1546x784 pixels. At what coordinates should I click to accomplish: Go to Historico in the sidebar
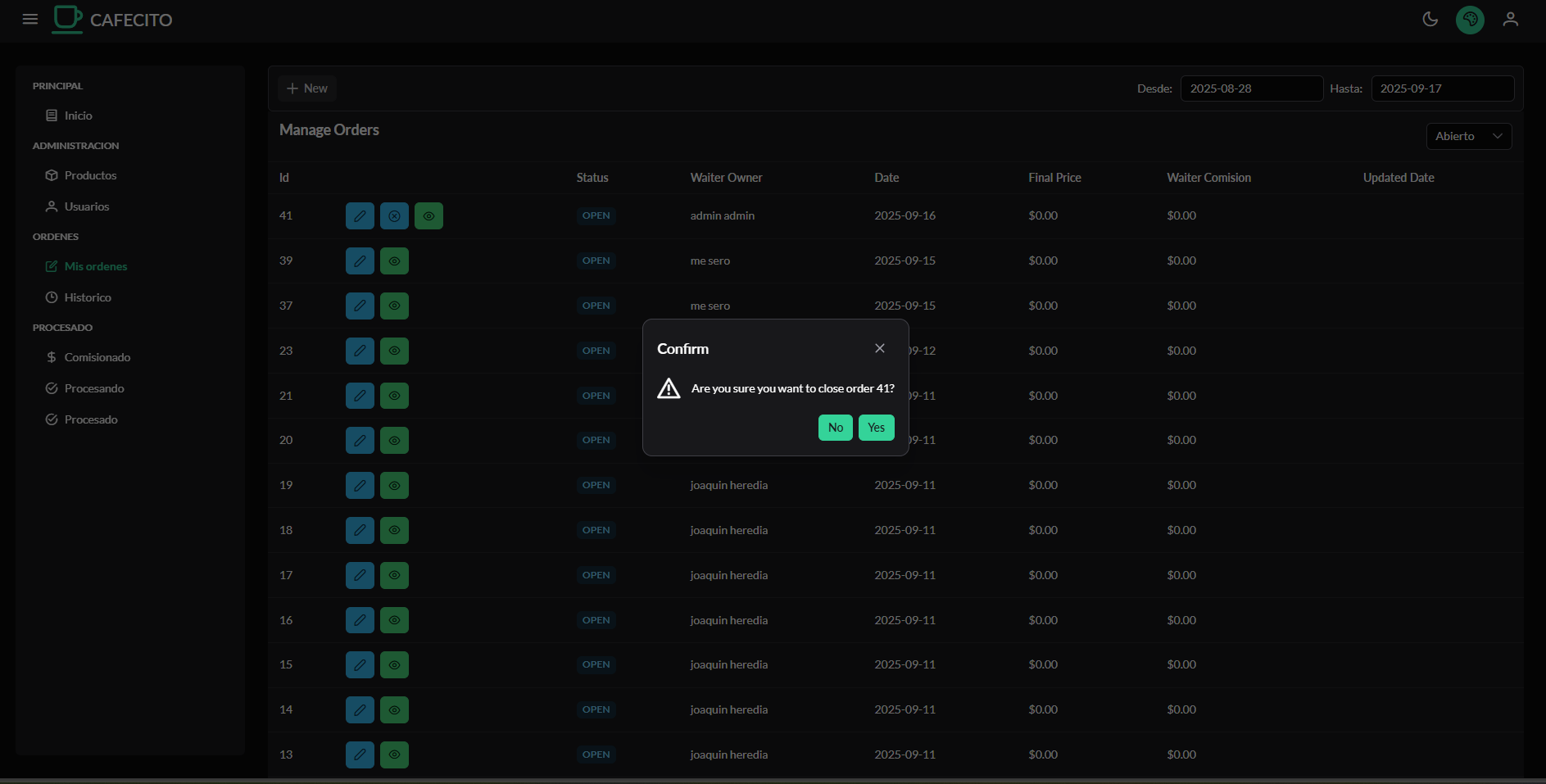tap(88, 297)
